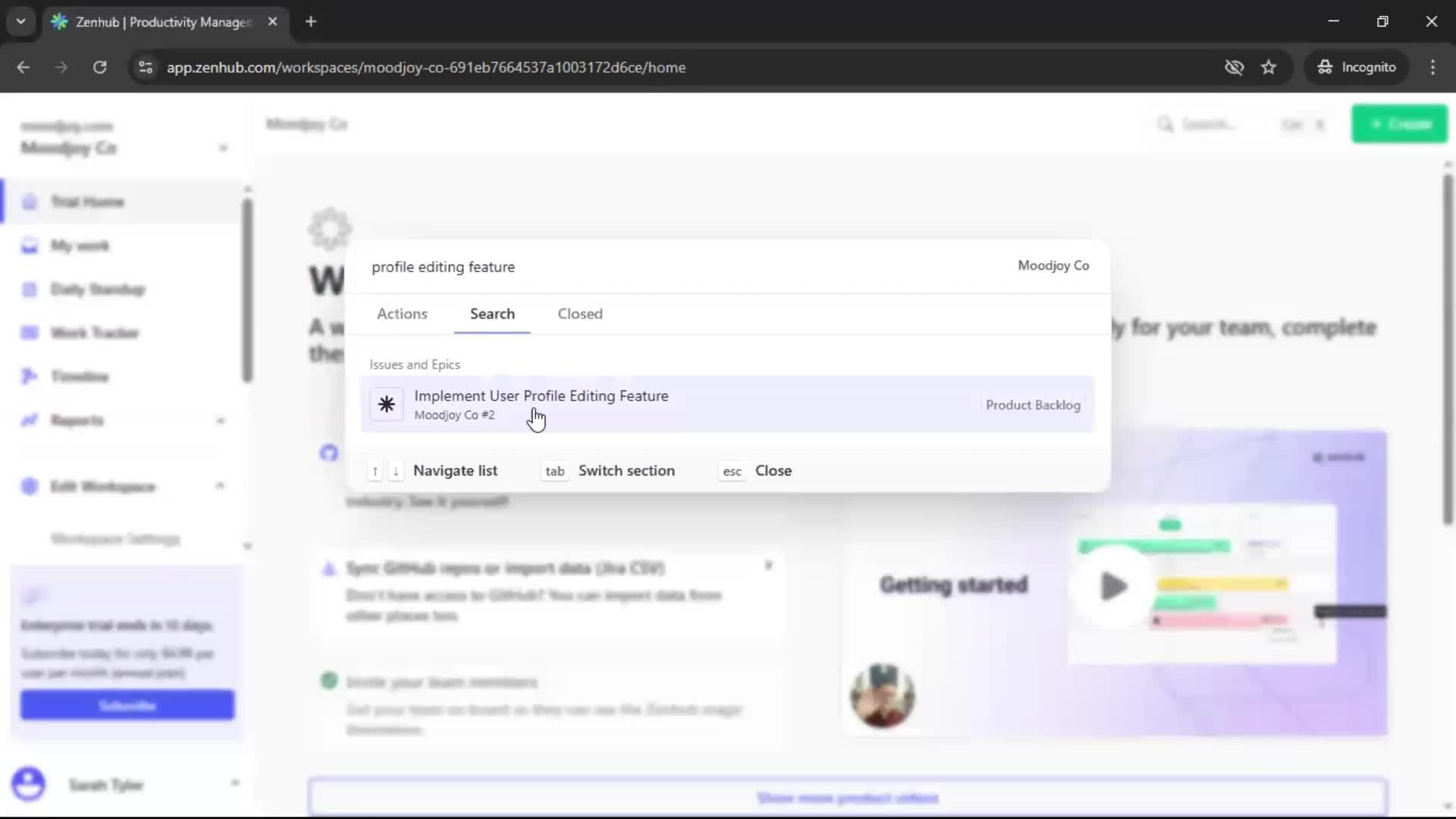
Task: Open the Work Tracker view
Action: [x=94, y=332]
